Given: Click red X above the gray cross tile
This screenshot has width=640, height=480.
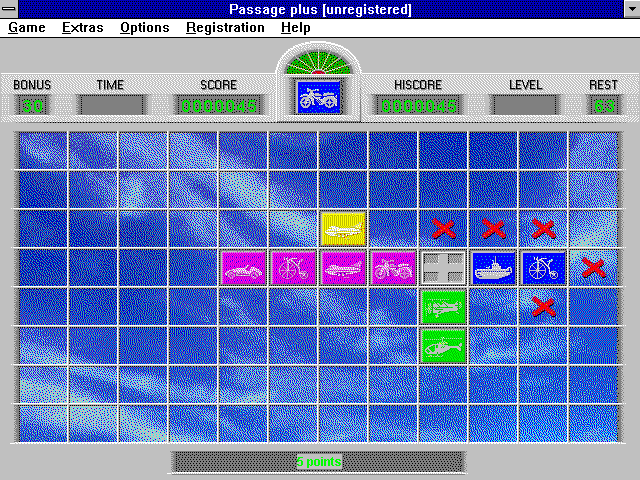Looking at the screenshot, I should [x=443, y=228].
